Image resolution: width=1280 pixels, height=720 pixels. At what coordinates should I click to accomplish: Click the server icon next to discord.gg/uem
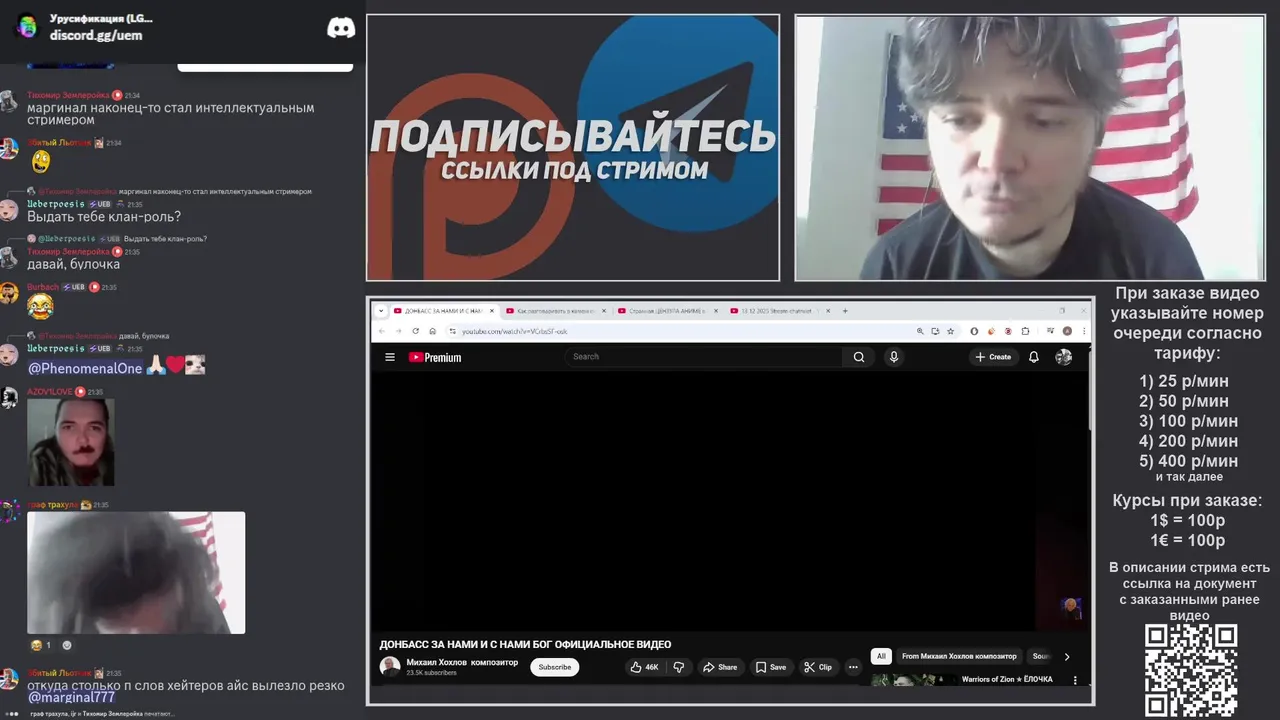27,27
